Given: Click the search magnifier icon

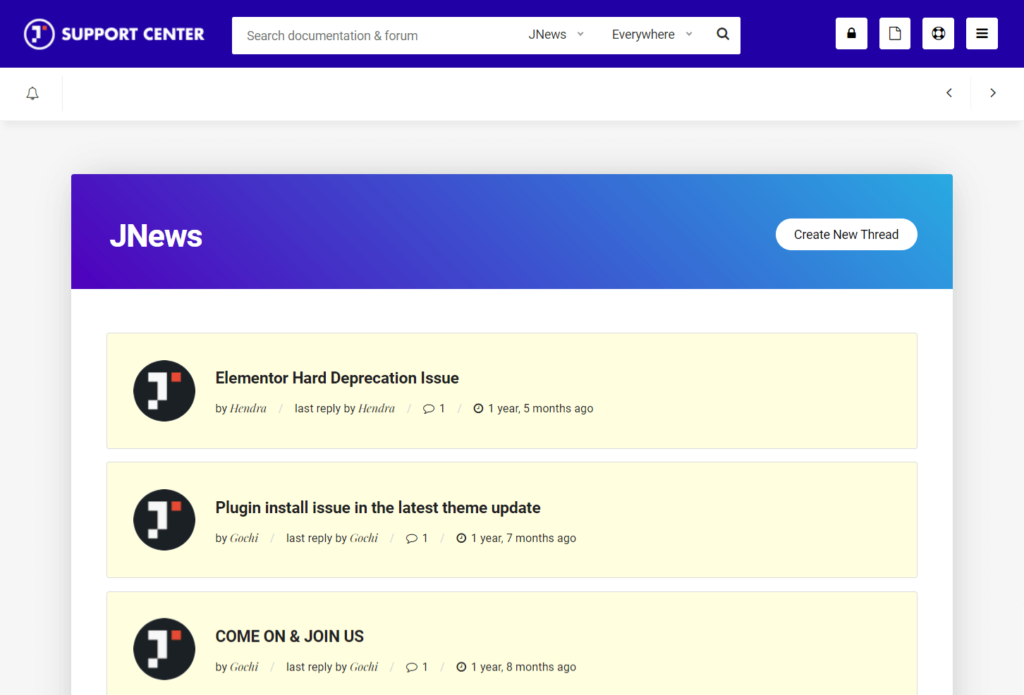Looking at the screenshot, I should 722,34.
